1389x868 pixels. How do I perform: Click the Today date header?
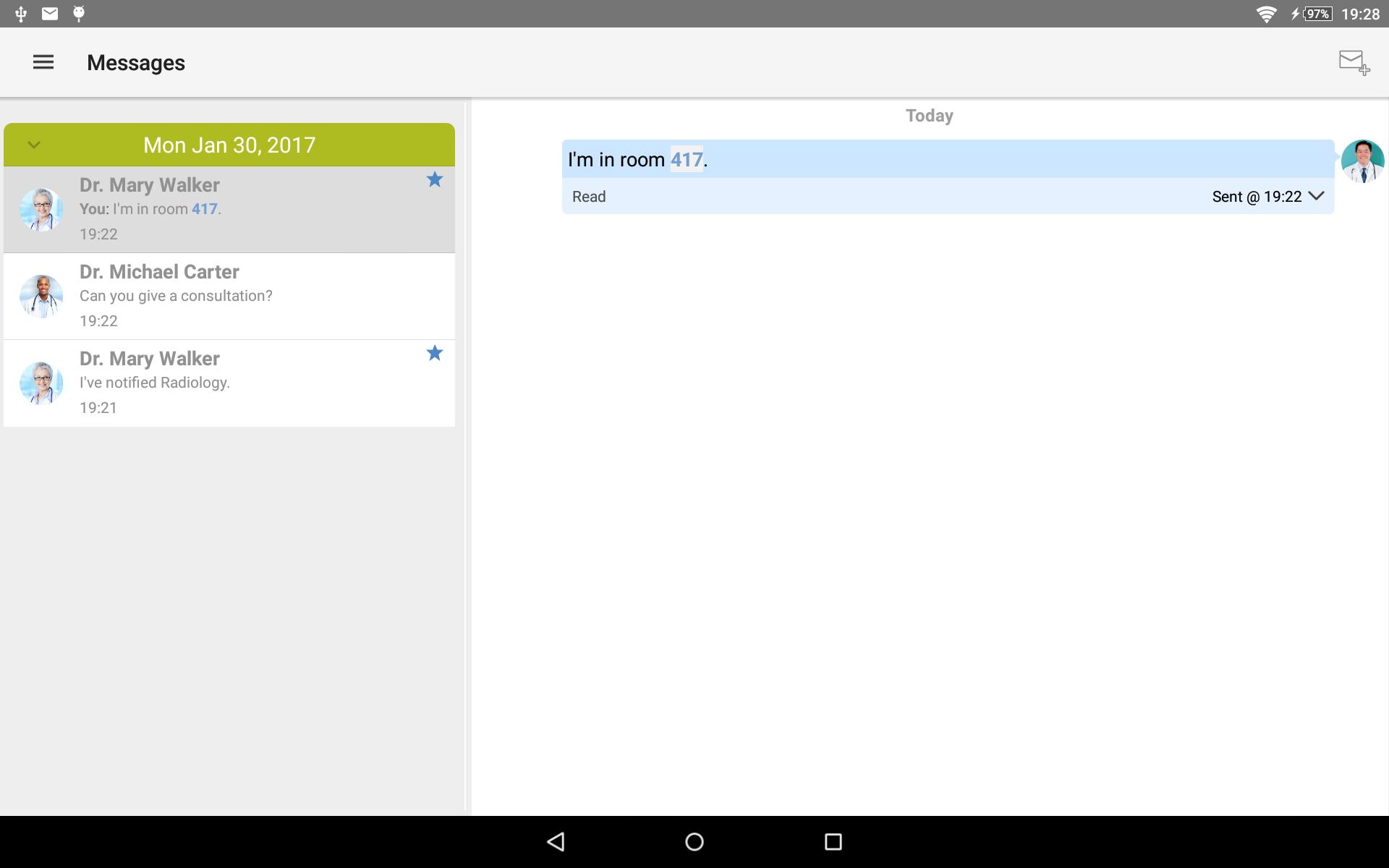pos(929,116)
